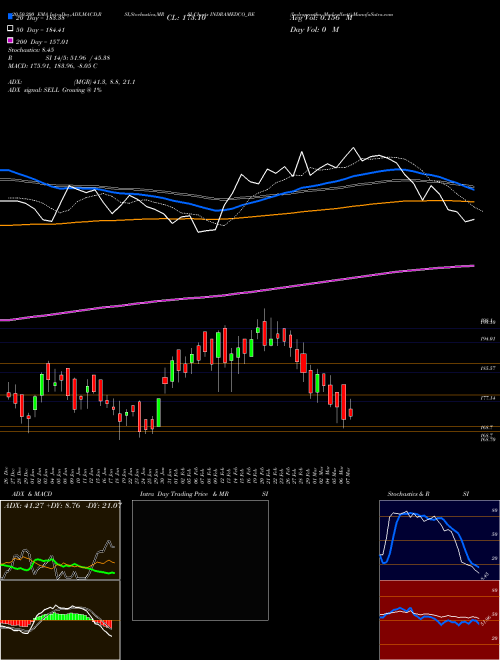This screenshot has height=660, width=500.
Task: Click the white 50 Day EMA legend swatch
Action: tap(10, 29)
